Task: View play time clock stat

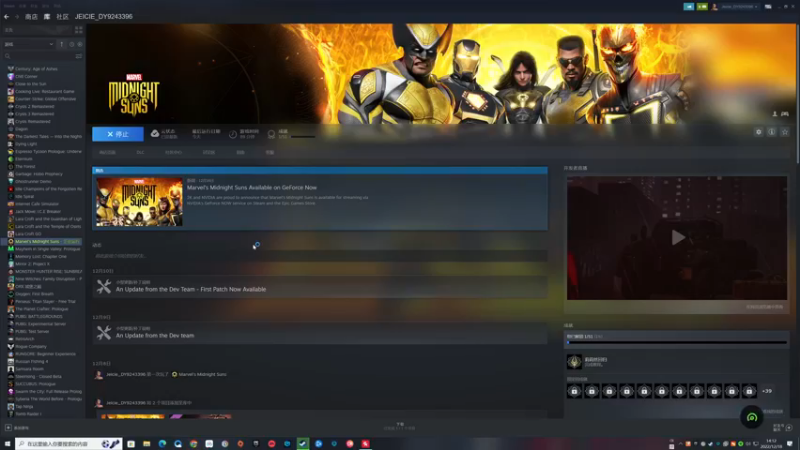Action: click(233, 134)
